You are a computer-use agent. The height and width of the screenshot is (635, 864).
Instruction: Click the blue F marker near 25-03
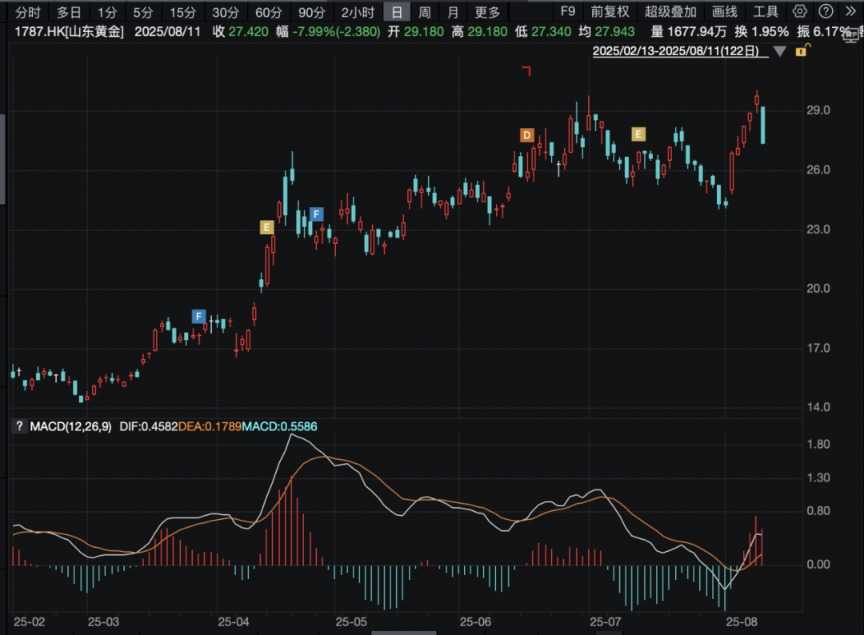tap(199, 317)
